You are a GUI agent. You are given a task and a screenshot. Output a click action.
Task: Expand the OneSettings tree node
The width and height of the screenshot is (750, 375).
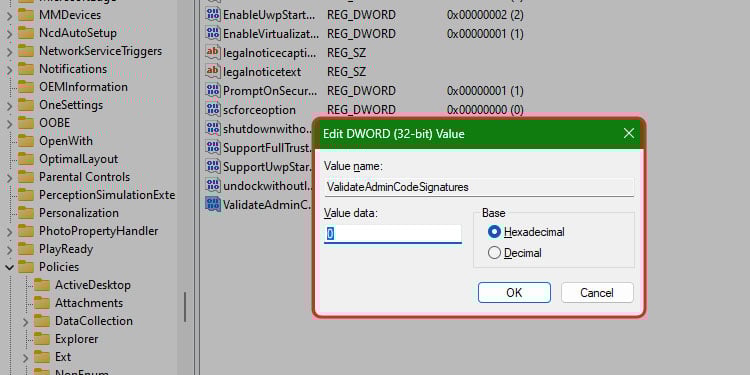(10, 105)
